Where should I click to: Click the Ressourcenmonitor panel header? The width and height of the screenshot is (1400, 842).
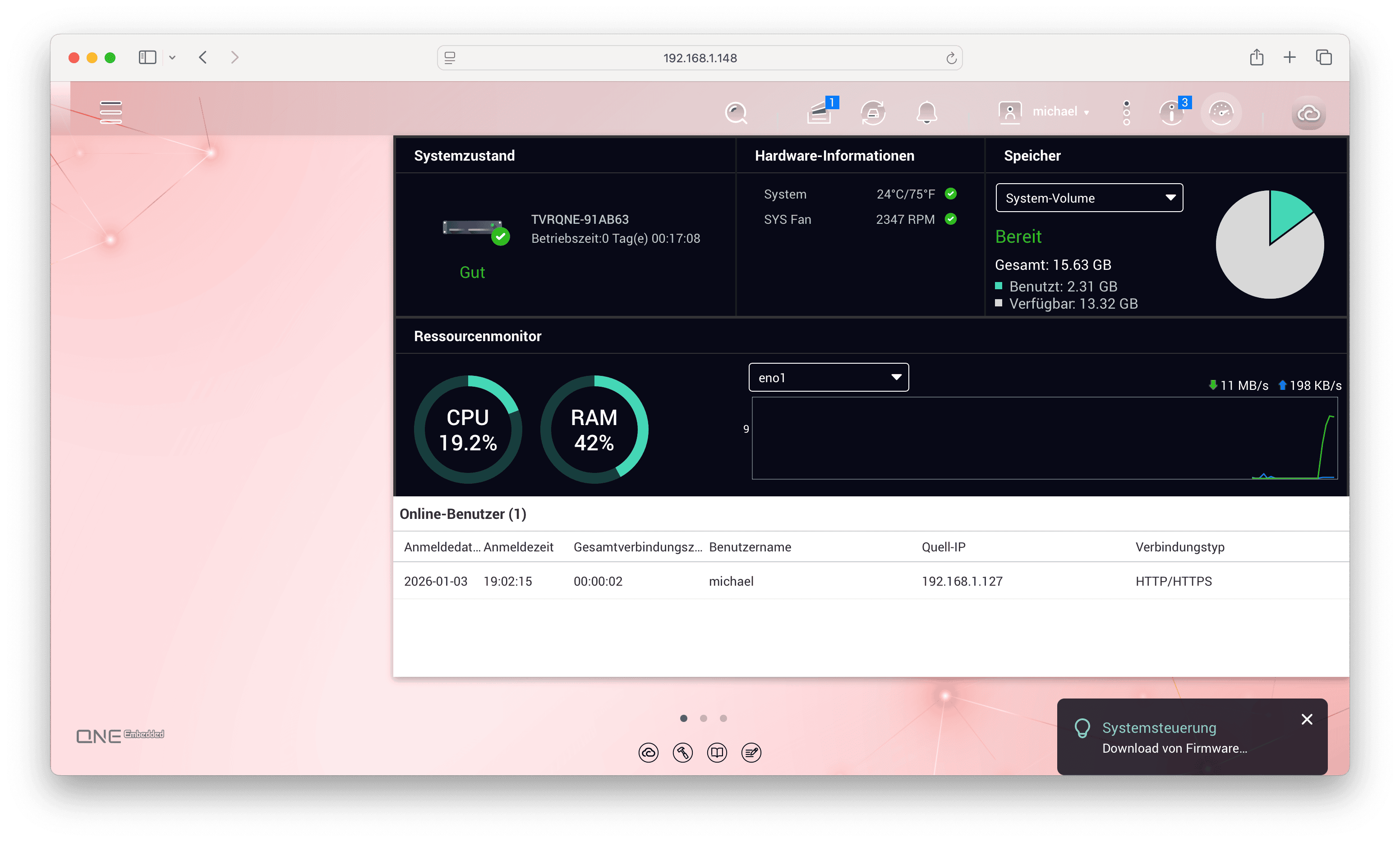pyautogui.click(x=478, y=336)
